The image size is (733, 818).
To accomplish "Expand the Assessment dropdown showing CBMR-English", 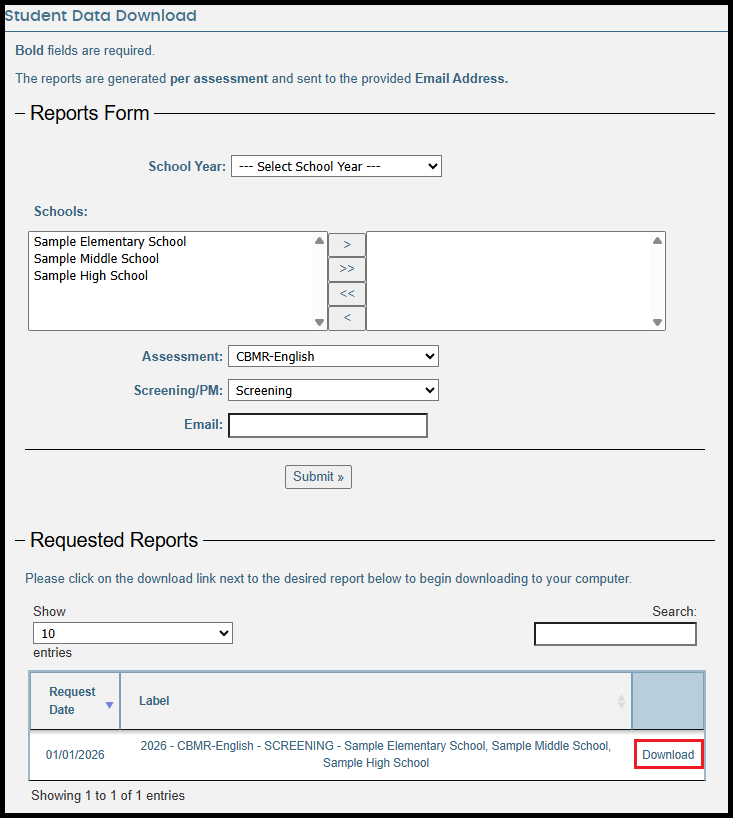I will pyautogui.click(x=333, y=356).
